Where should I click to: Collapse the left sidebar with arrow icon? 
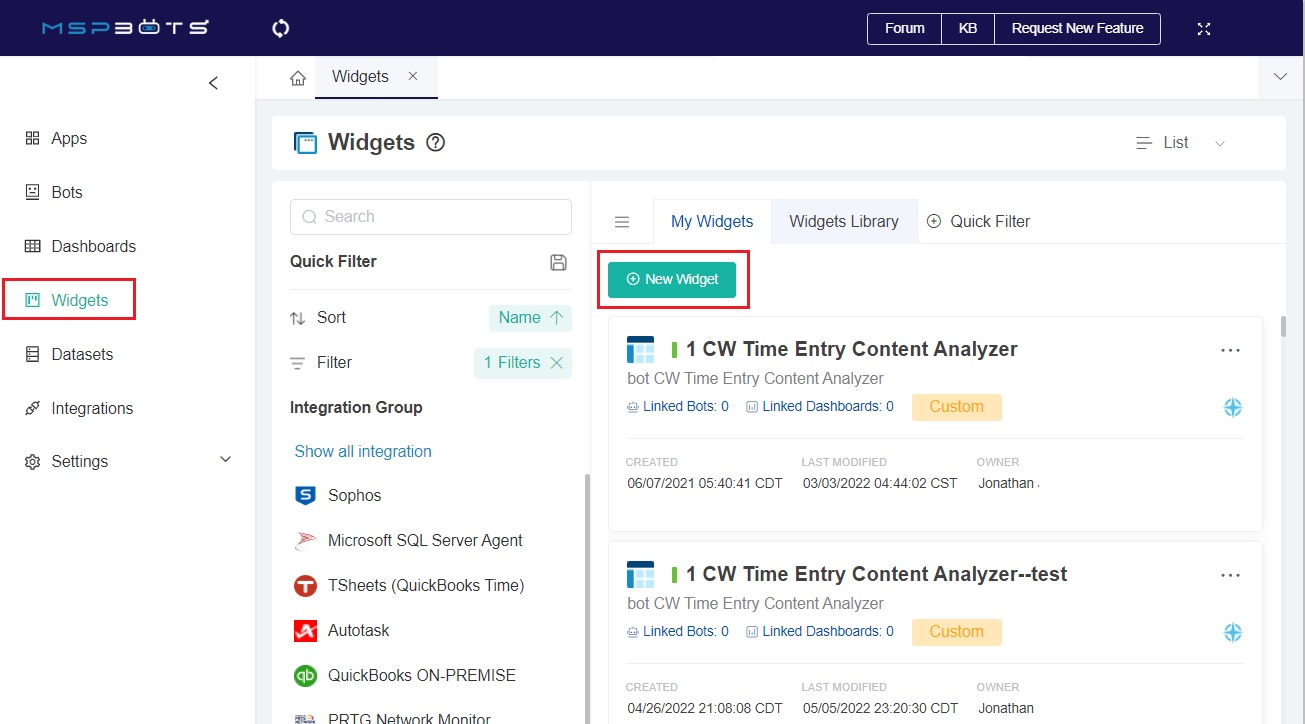point(213,83)
